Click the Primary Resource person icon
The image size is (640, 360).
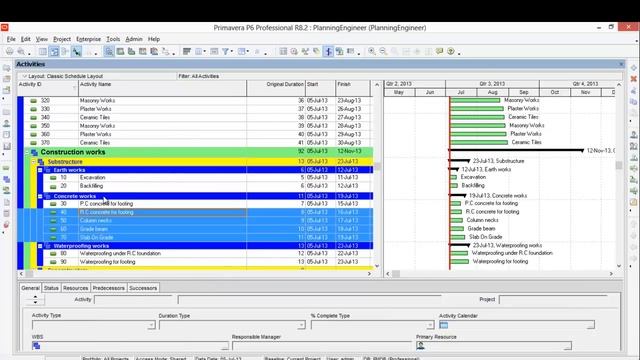click(421, 346)
